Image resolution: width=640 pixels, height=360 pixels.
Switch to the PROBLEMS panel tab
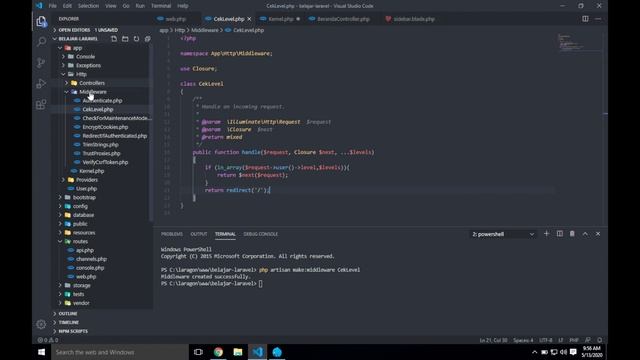click(x=172, y=234)
